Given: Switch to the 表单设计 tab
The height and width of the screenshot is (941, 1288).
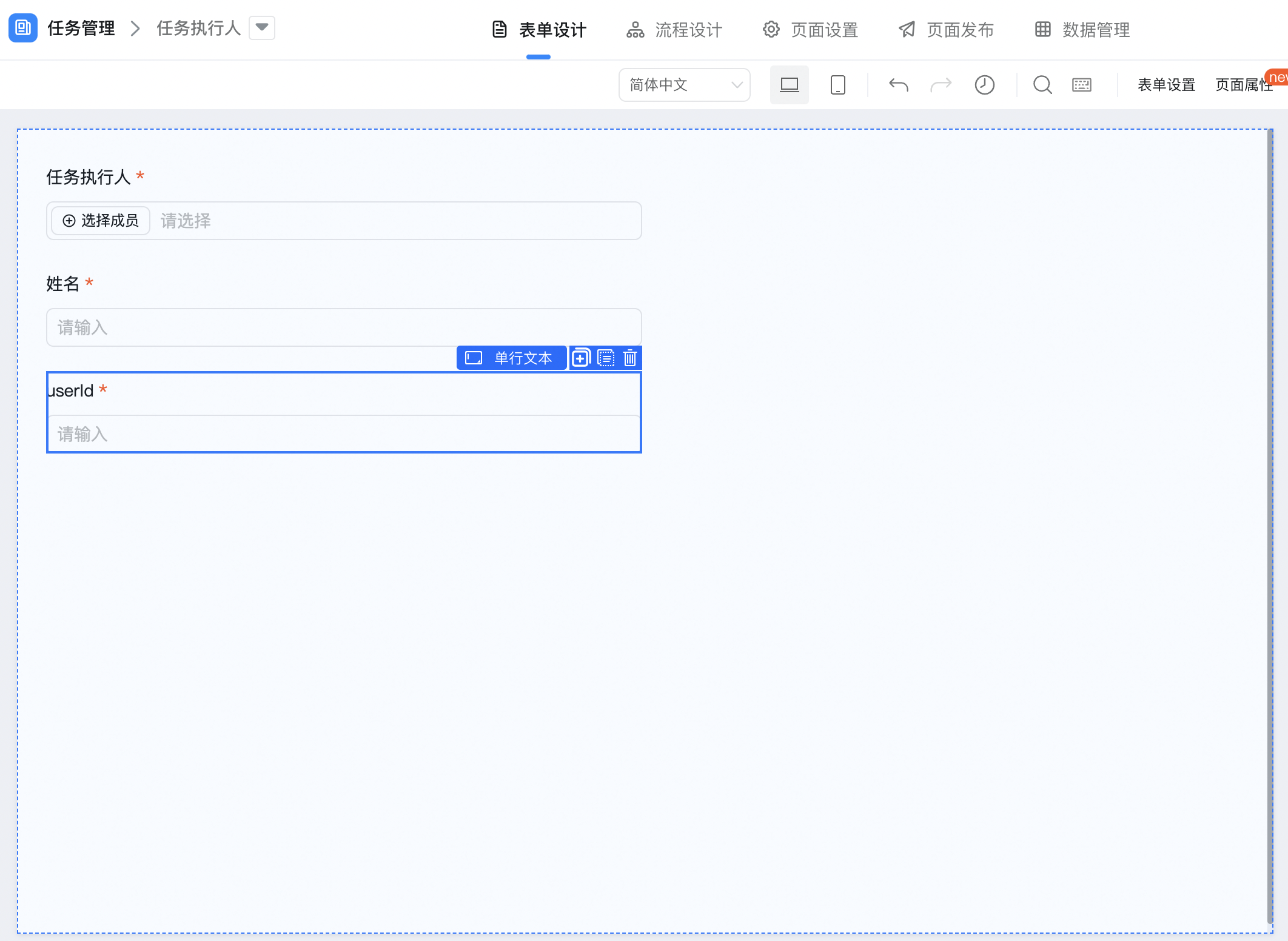Looking at the screenshot, I should tap(538, 30).
